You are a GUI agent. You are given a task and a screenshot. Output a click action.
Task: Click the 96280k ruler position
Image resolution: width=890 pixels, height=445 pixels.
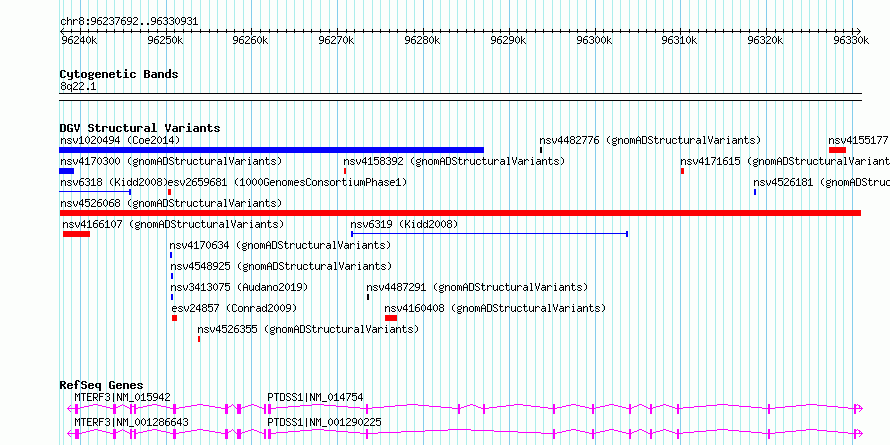[x=422, y=40]
